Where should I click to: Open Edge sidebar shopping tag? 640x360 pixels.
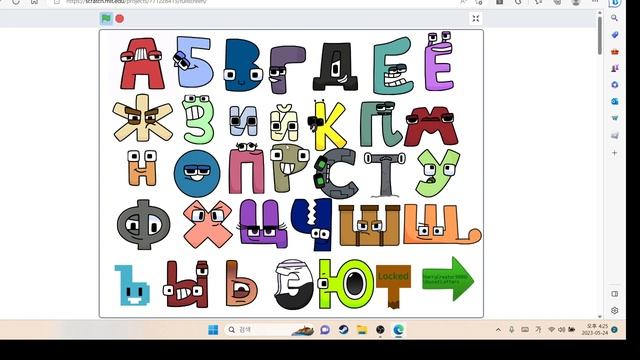[615, 35]
